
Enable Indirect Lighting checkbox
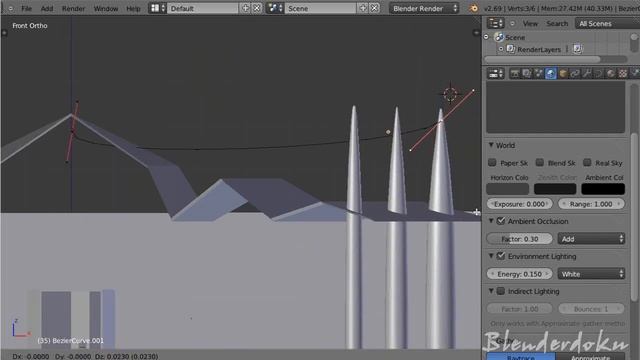pyautogui.click(x=501, y=291)
